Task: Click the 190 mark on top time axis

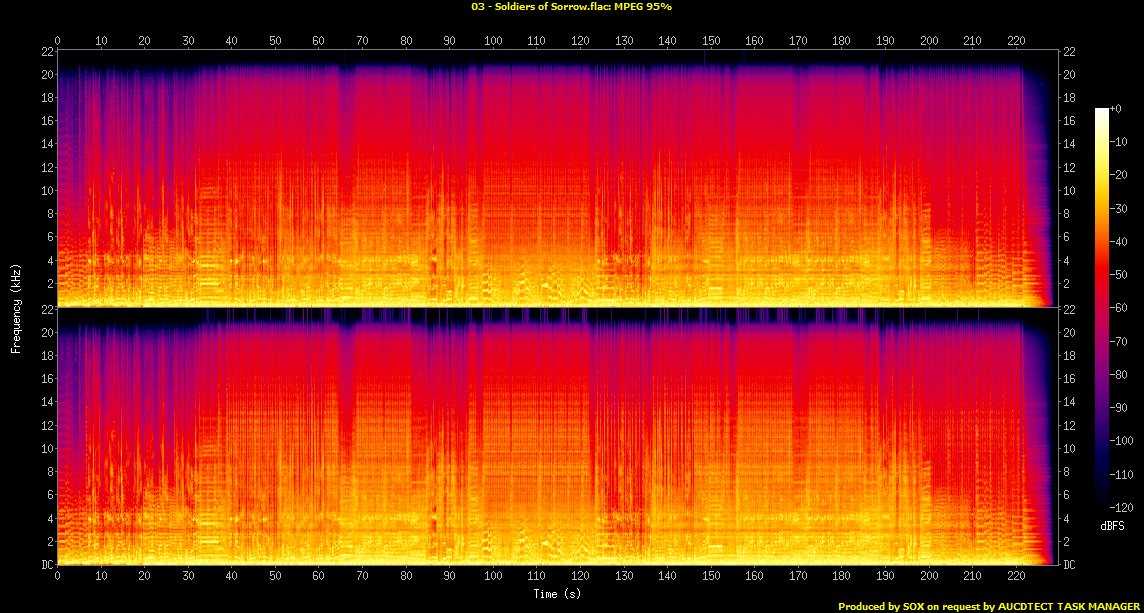Action: pyautogui.click(x=885, y=41)
